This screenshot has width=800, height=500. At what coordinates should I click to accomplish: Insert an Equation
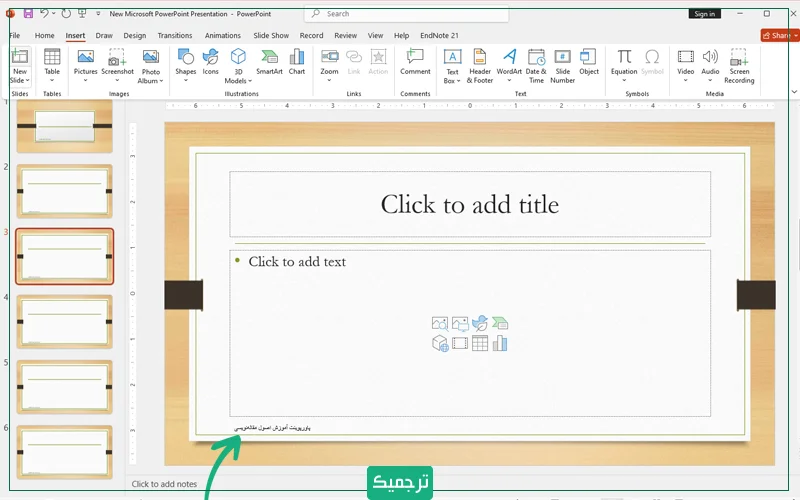[x=624, y=65]
